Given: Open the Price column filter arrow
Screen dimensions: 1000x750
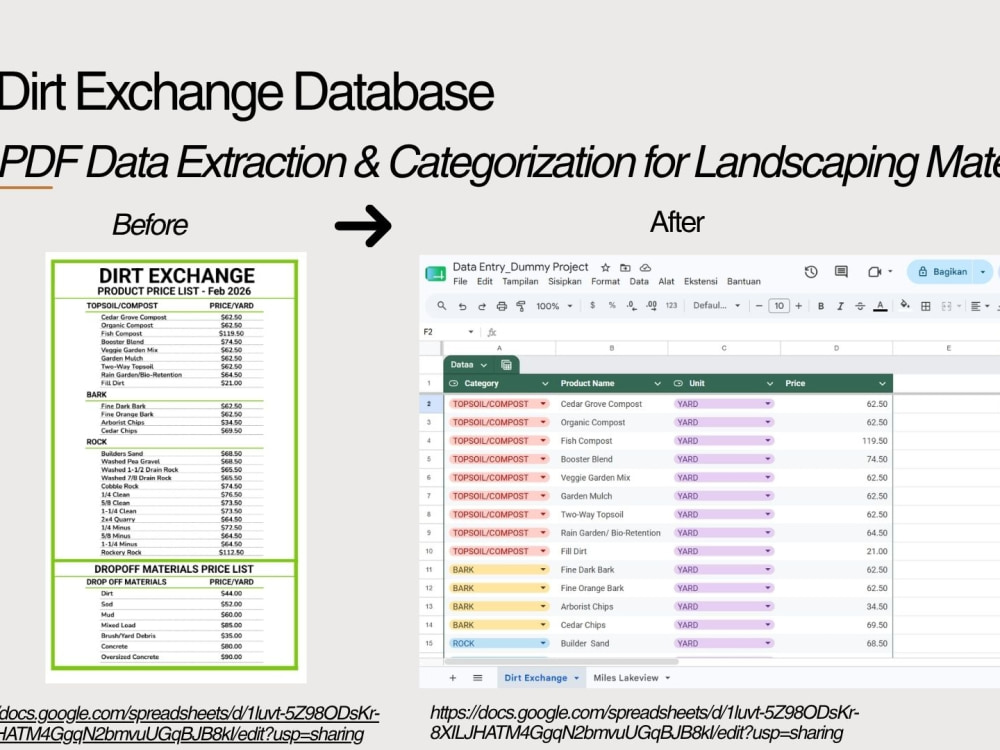Looking at the screenshot, I should [x=882, y=383].
